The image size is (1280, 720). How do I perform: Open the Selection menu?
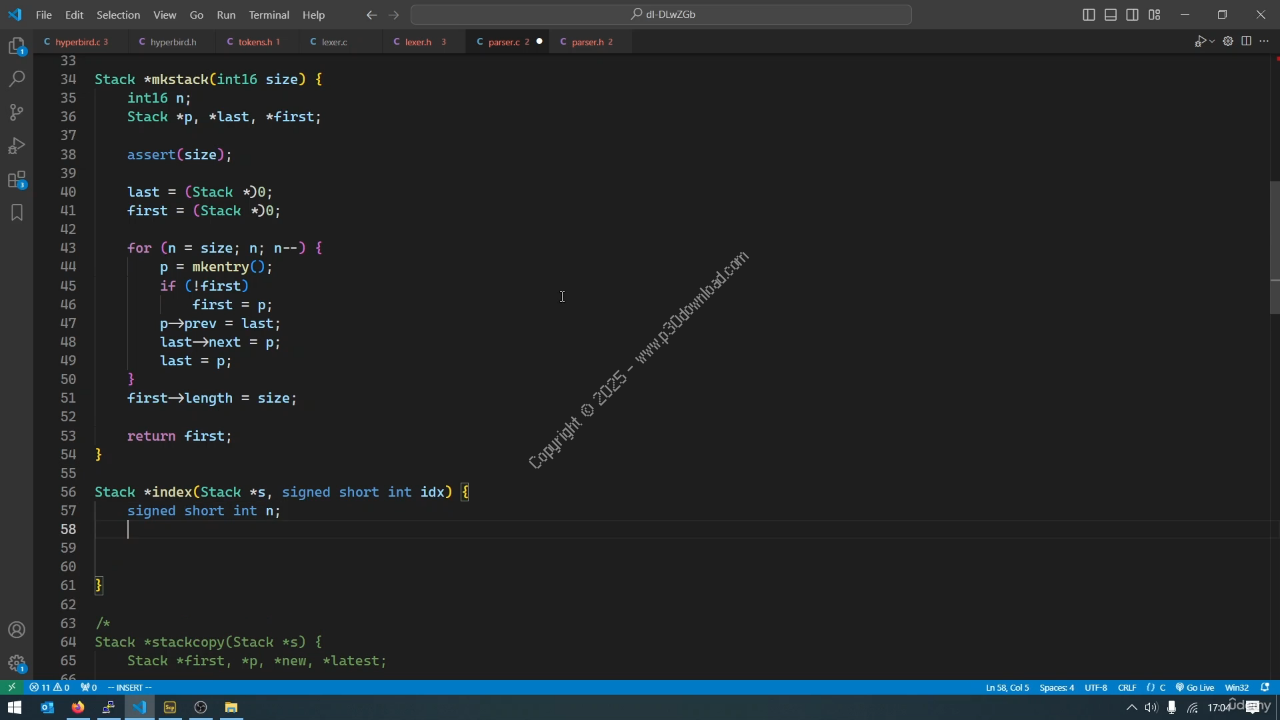click(x=118, y=15)
